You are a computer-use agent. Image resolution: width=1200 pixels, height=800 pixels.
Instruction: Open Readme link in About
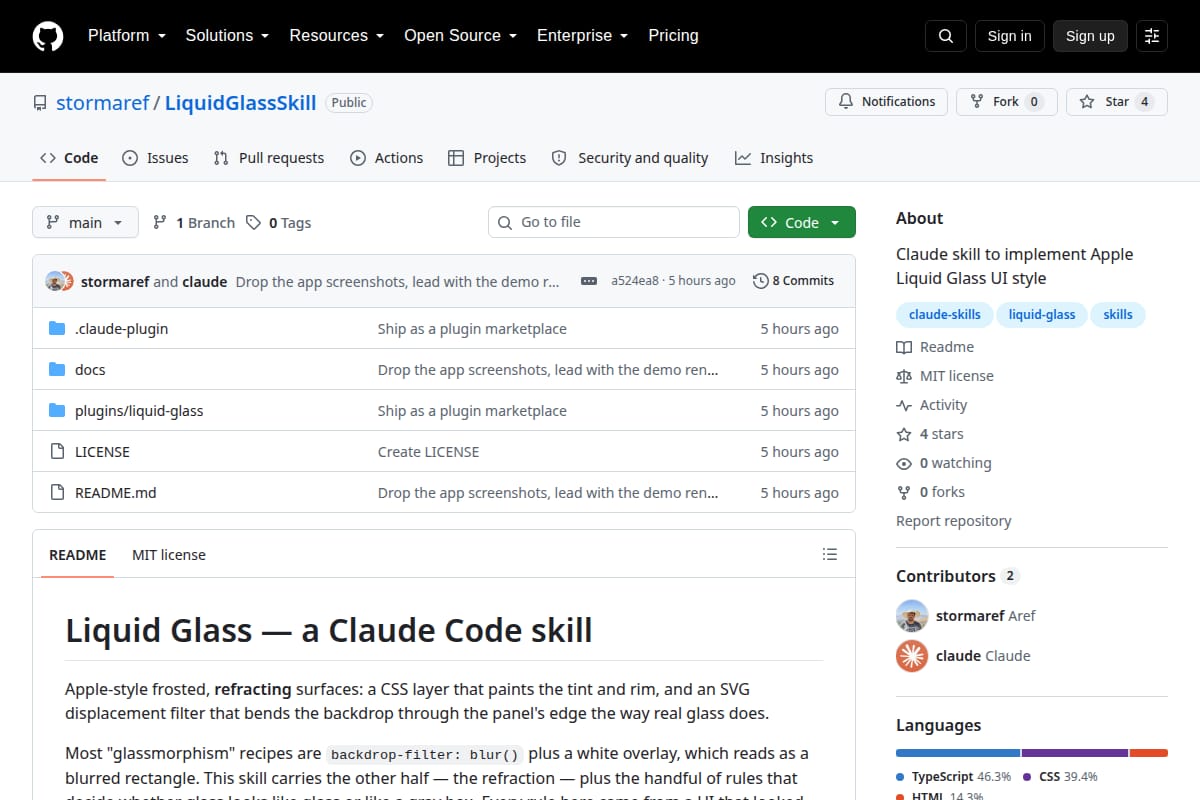[x=935, y=347]
